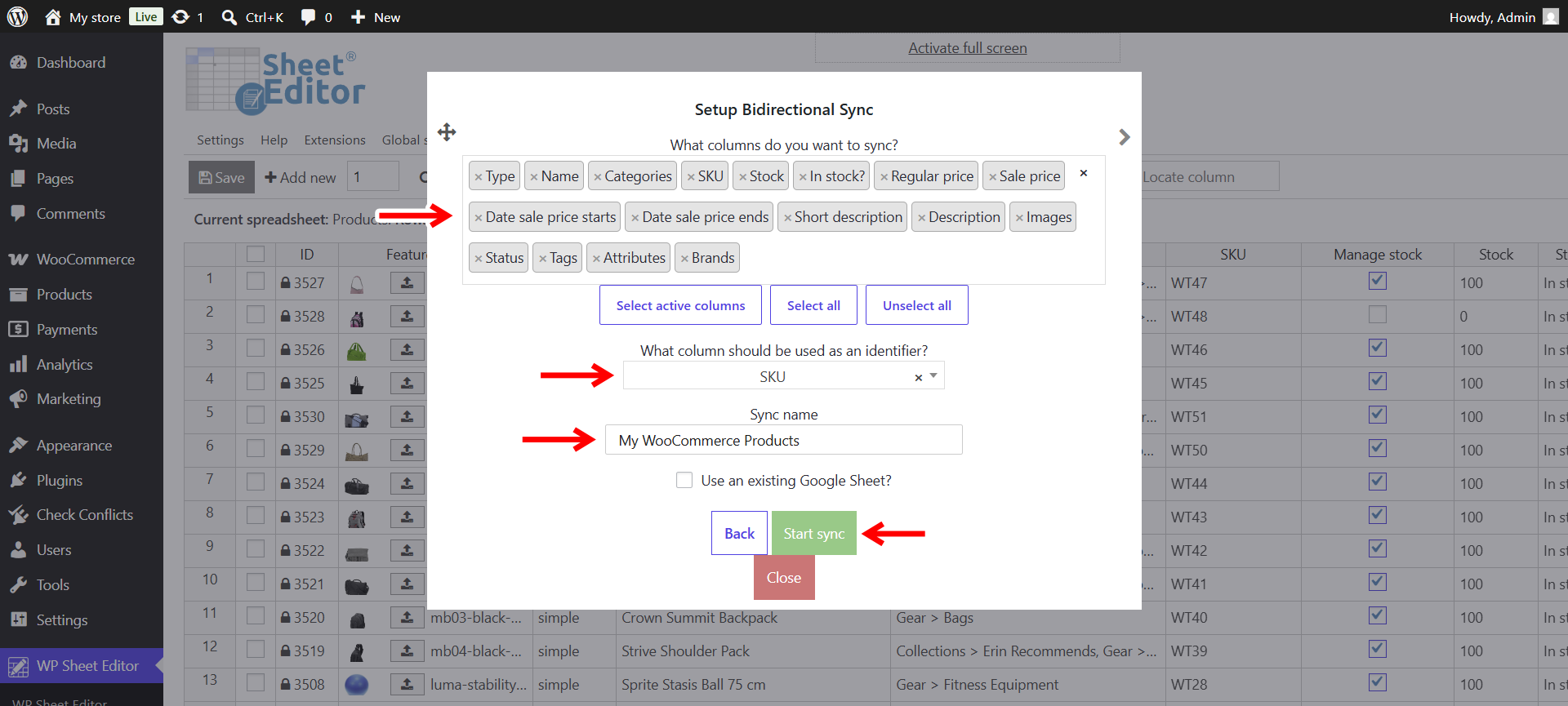Viewport: 1568px width, 706px height.
Task: Upload featured image for ID 3526
Action: pyautogui.click(x=407, y=349)
